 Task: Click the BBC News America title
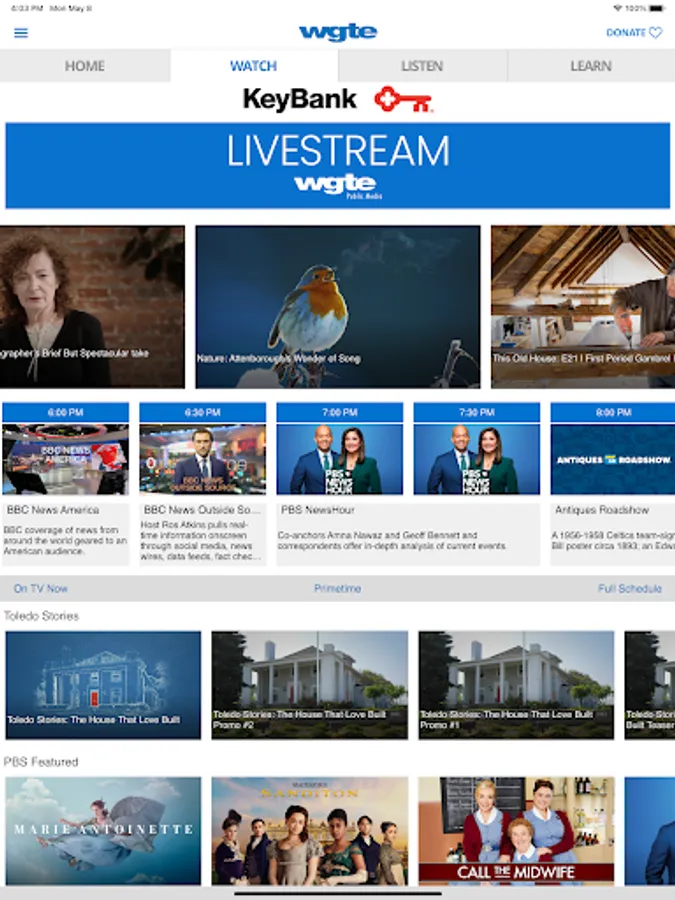tap(53, 510)
